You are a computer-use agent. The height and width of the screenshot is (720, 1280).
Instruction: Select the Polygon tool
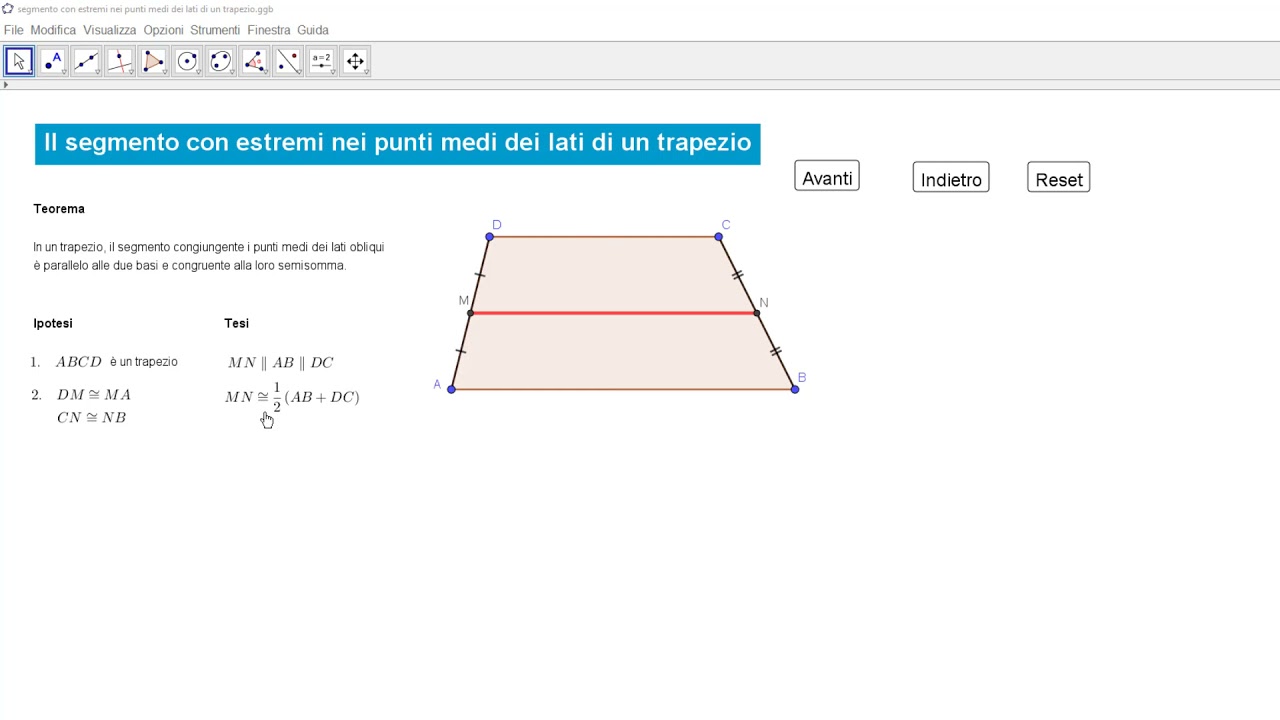pyautogui.click(x=153, y=61)
